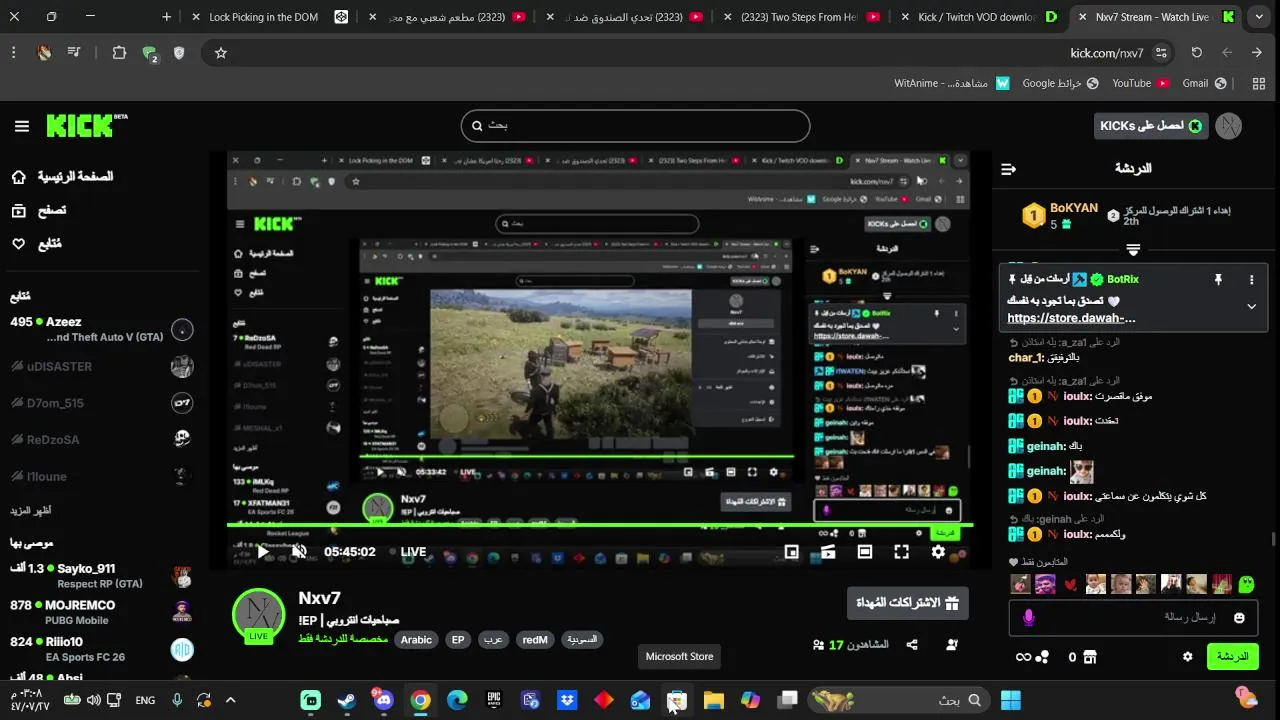Image resolution: width=1280 pixels, height=720 pixels.
Task: Open the emoji picker in chat input
Action: [x=1240, y=618]
